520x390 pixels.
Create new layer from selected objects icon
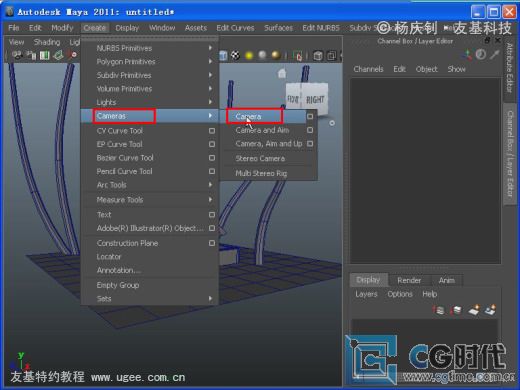click(x=490, y=310)
